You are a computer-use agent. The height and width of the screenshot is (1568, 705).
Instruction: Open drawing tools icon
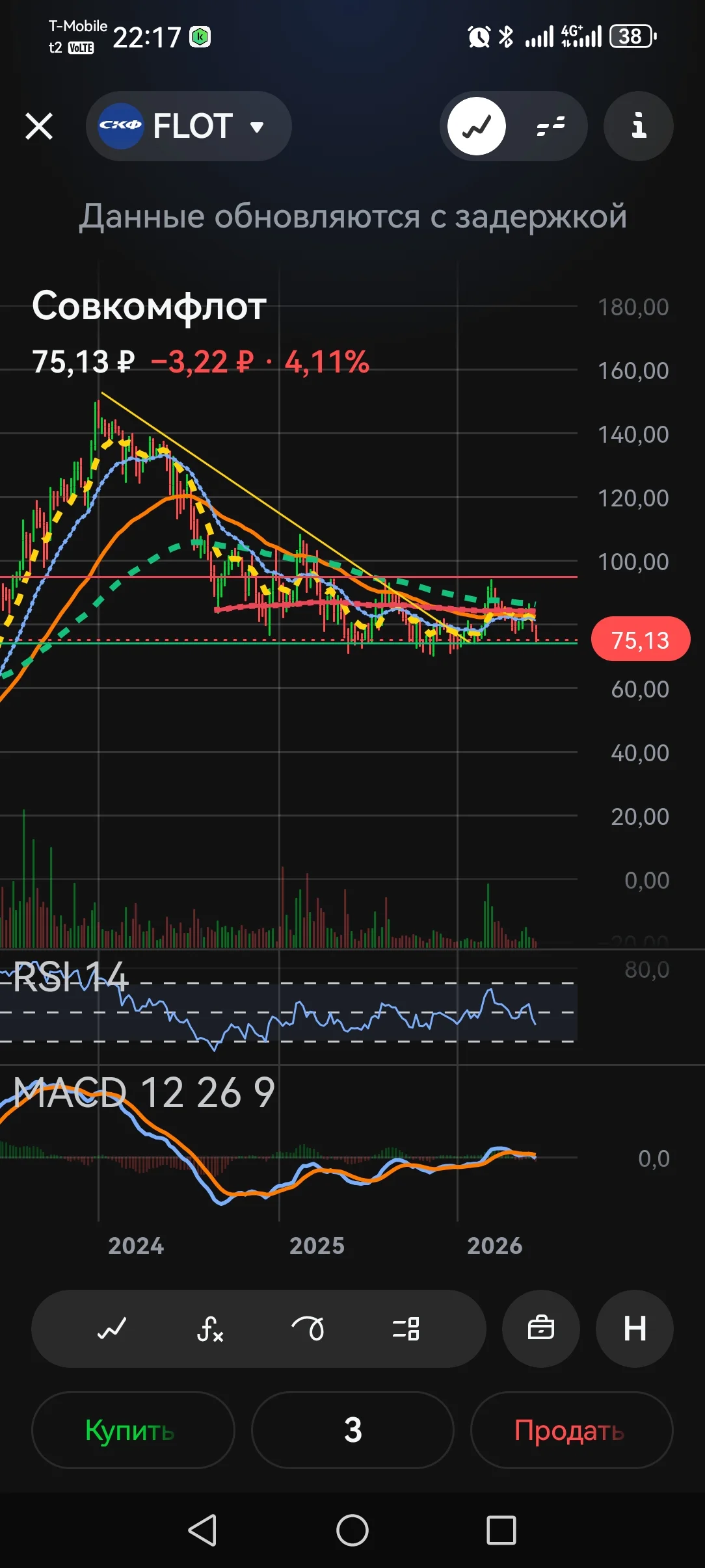pos(308,1328)
